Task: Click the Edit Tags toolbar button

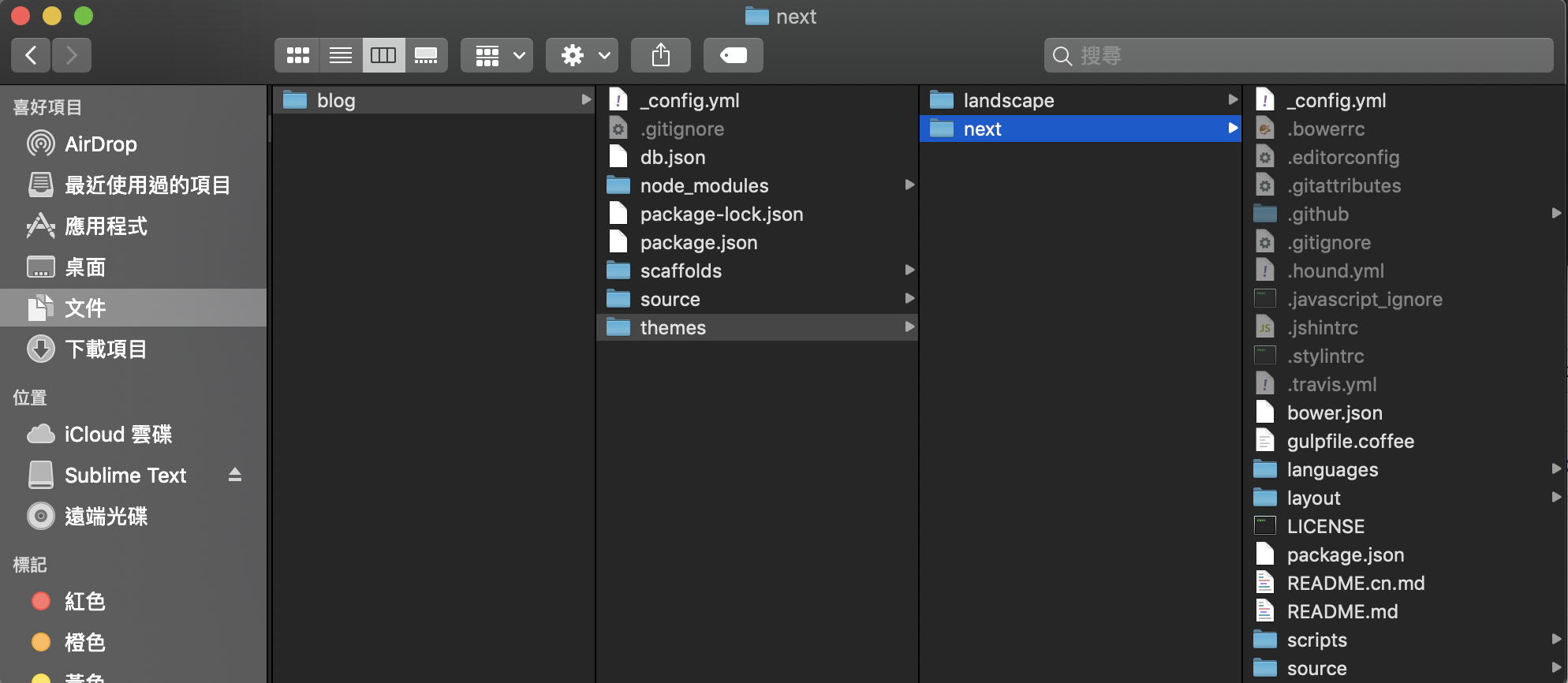Action: coord(733,55)
